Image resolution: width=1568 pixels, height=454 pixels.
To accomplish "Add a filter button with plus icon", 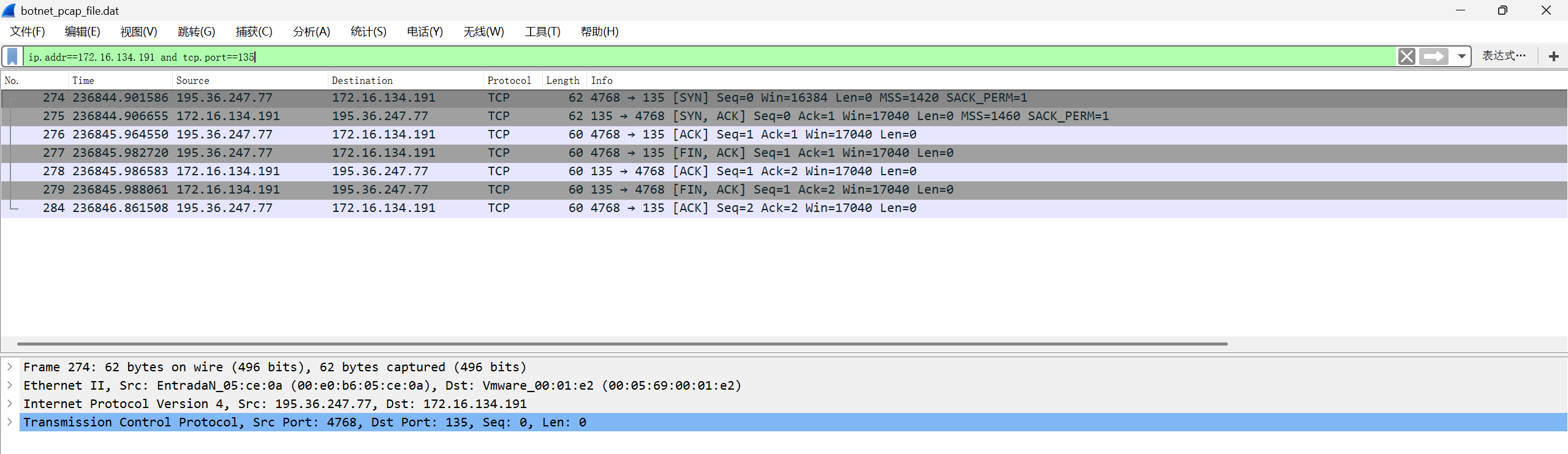I will 1553,56.
